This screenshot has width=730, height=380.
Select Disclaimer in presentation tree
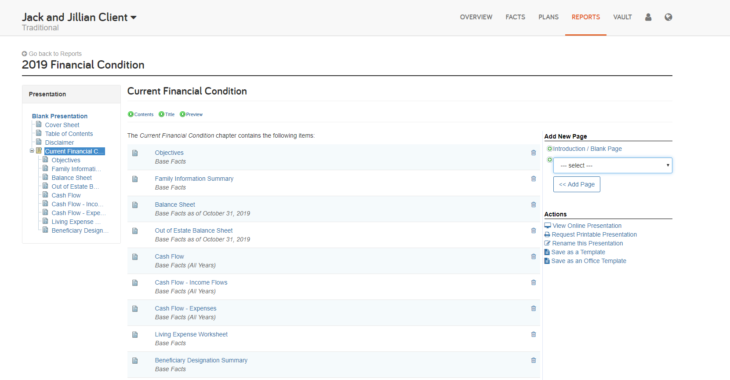pyautogui.click(x=59, y=142)
